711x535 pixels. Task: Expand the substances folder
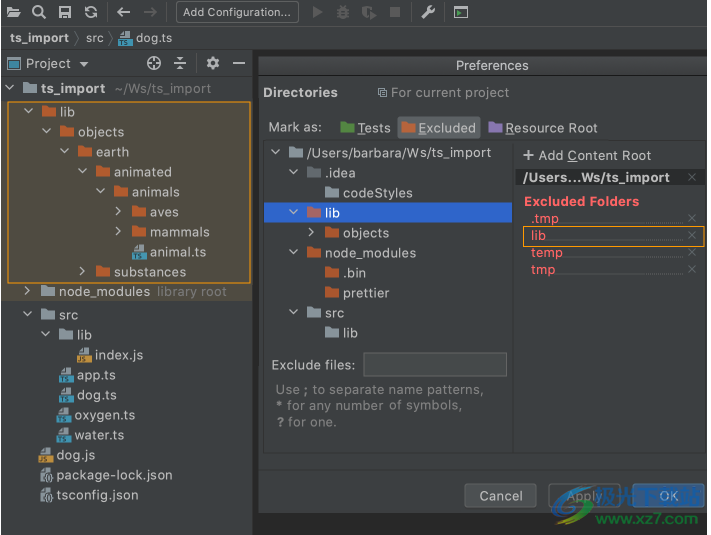[82, 271]
